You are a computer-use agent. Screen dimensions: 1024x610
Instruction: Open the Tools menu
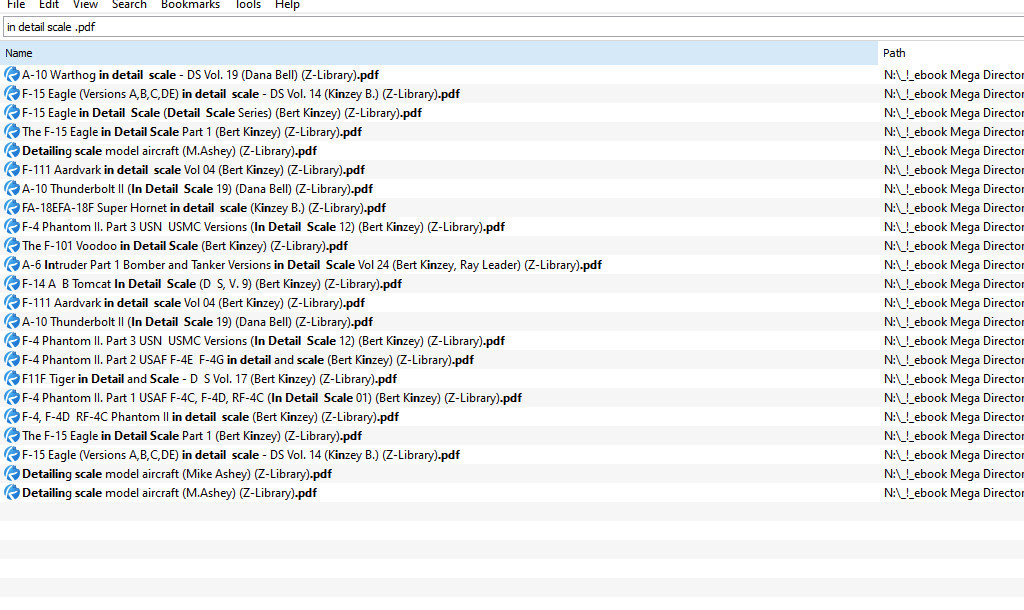click(248, 5)
